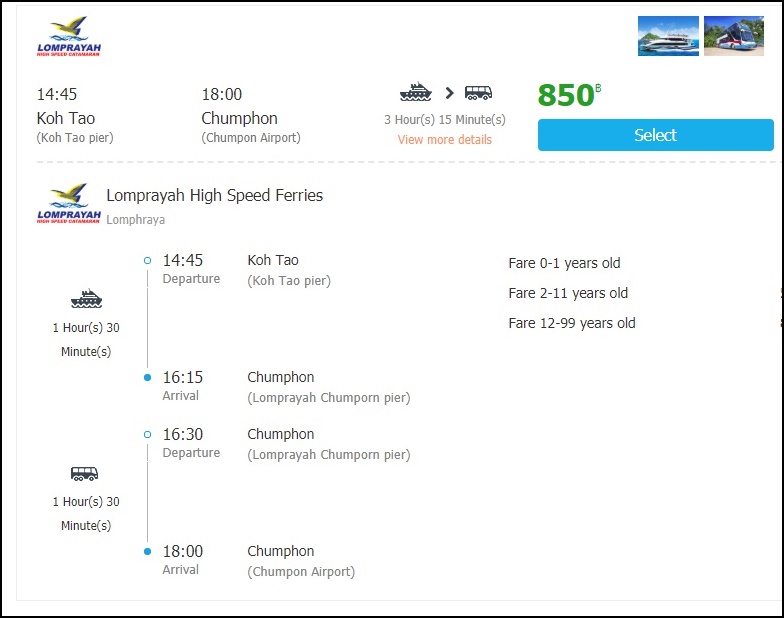Click the 850 baht price
This screenshot has height=618, width=784.
[567, 95]
